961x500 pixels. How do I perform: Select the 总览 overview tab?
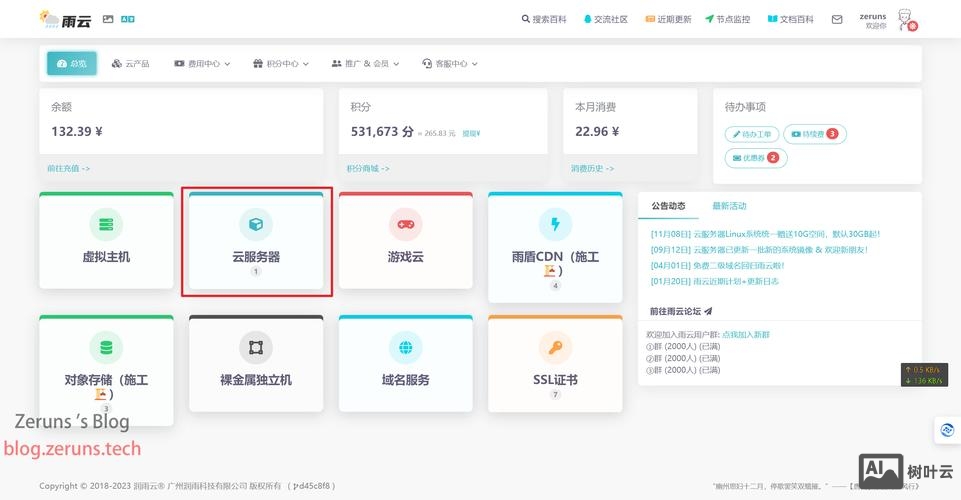point(72,63)
